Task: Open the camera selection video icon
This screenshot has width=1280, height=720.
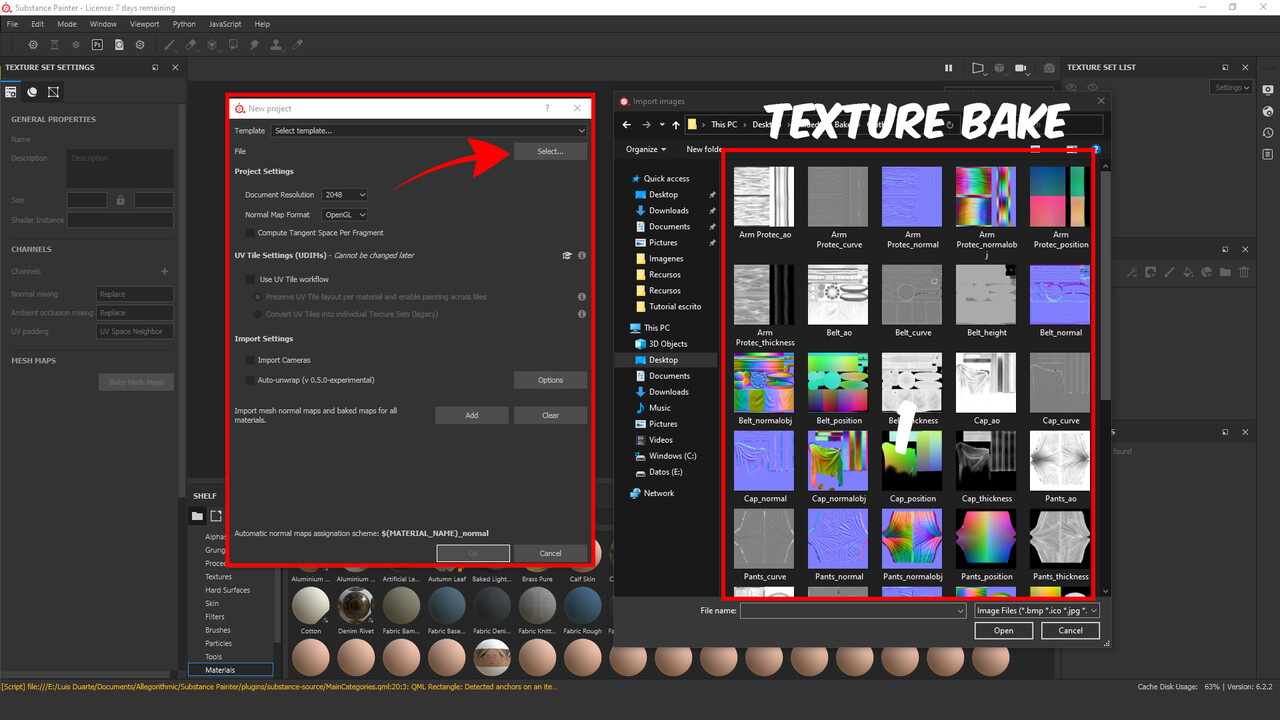Action: [1022, 68]
